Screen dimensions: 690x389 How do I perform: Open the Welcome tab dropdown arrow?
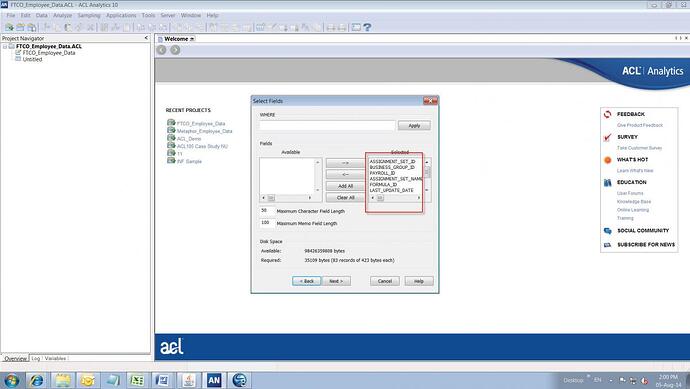(x=192, y=39)
